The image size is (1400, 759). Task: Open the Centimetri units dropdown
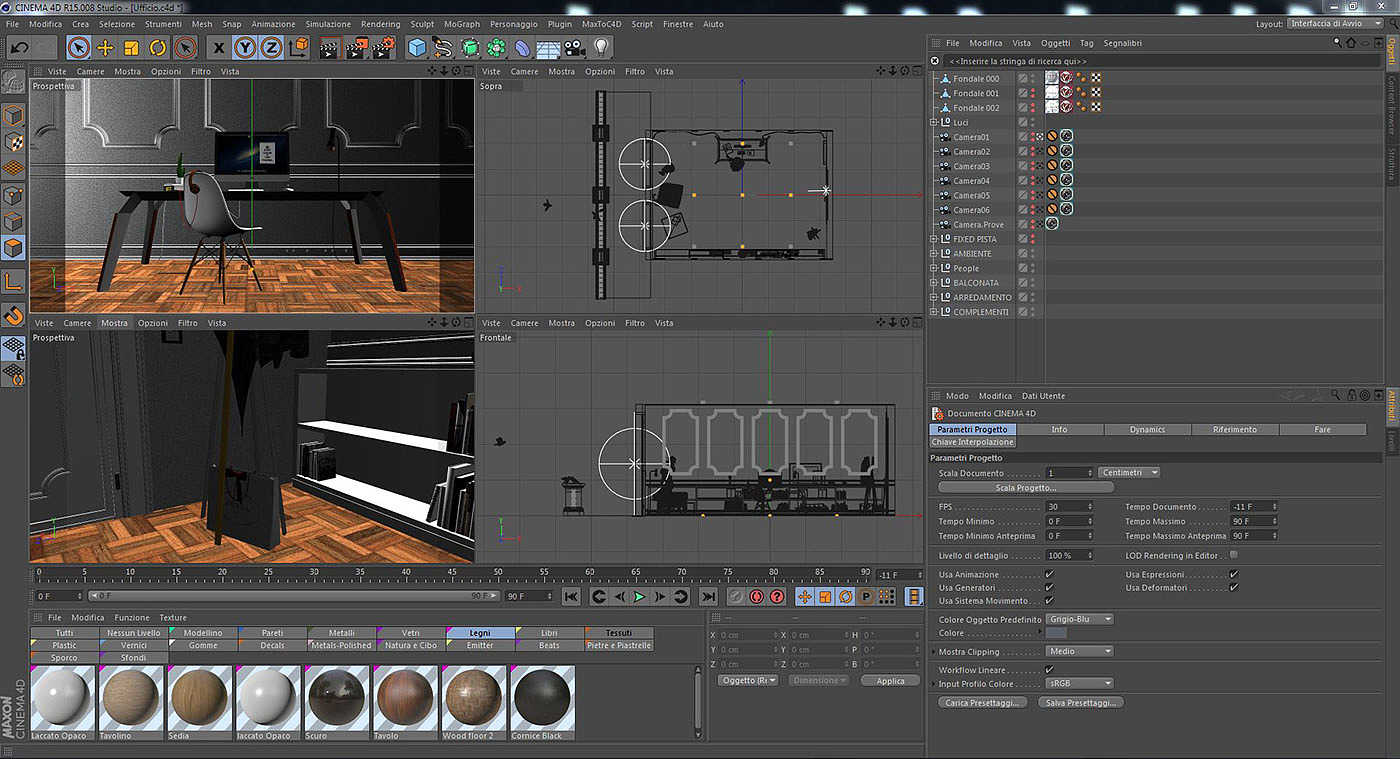[1129, 473]
